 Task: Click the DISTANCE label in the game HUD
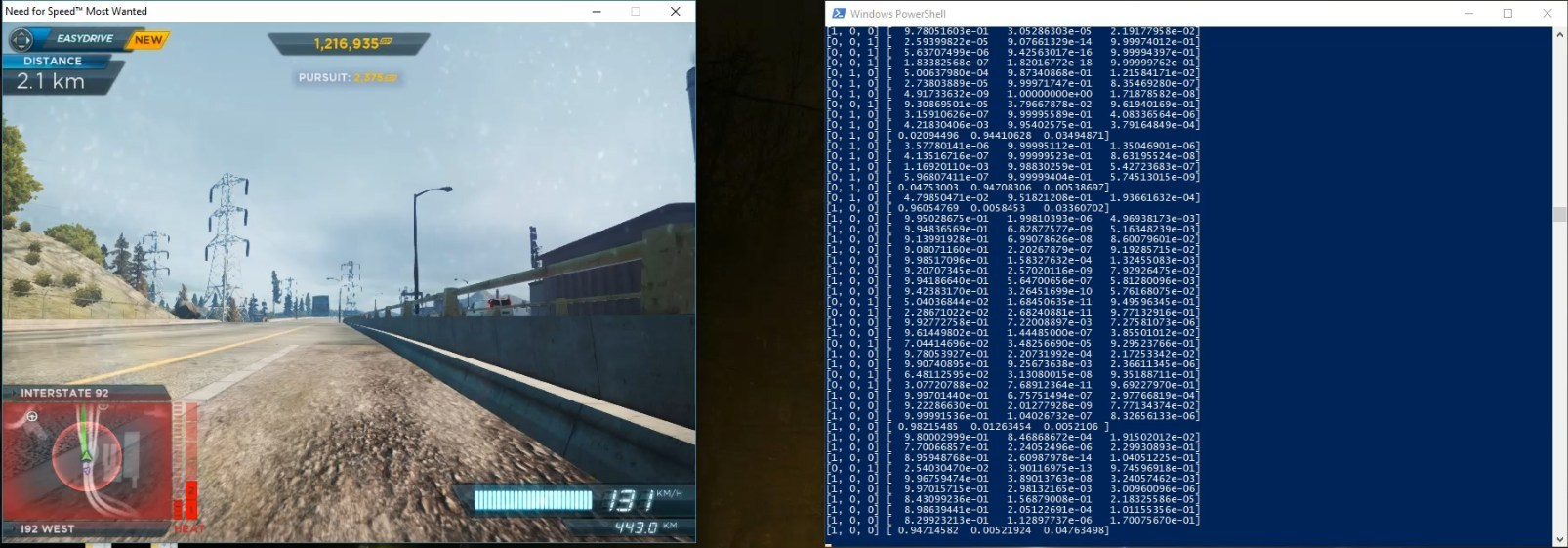[x=53, y=61]
